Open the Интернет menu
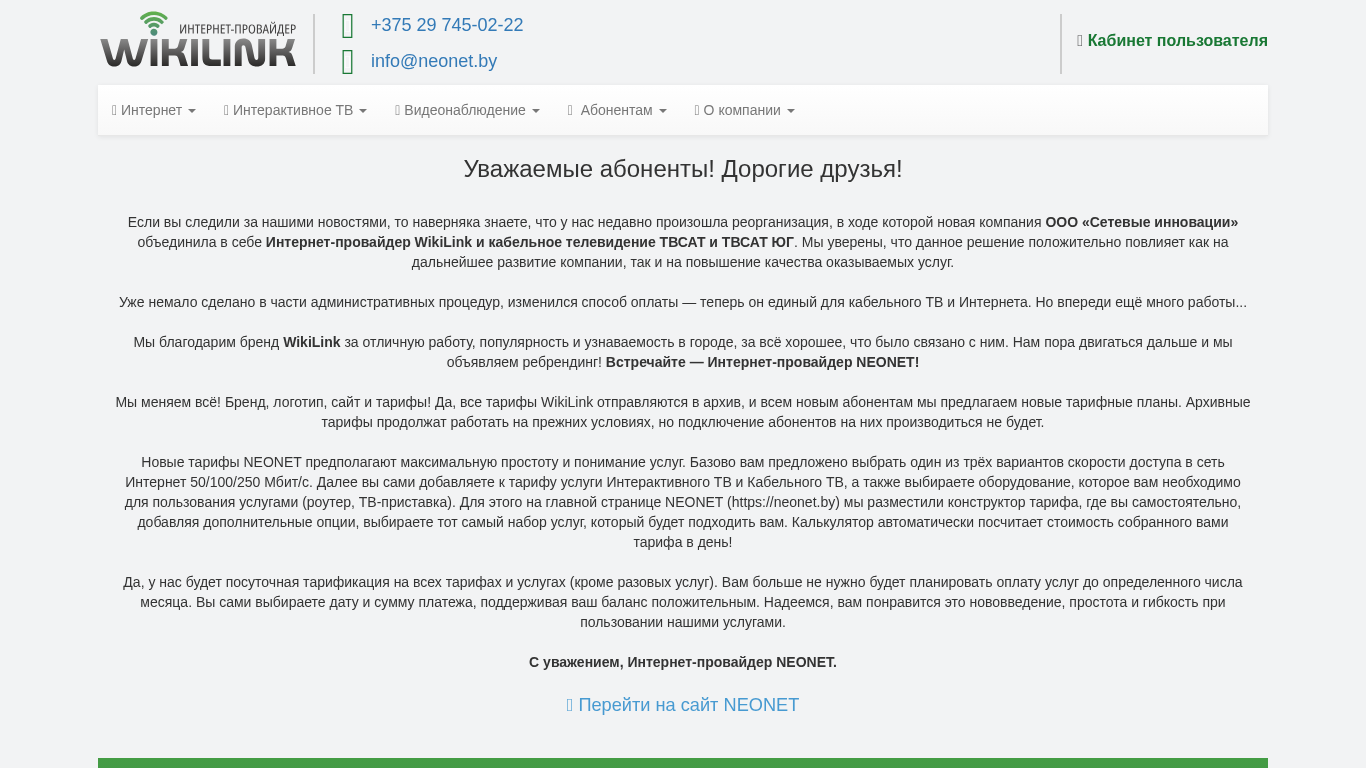 click(154, 110)
